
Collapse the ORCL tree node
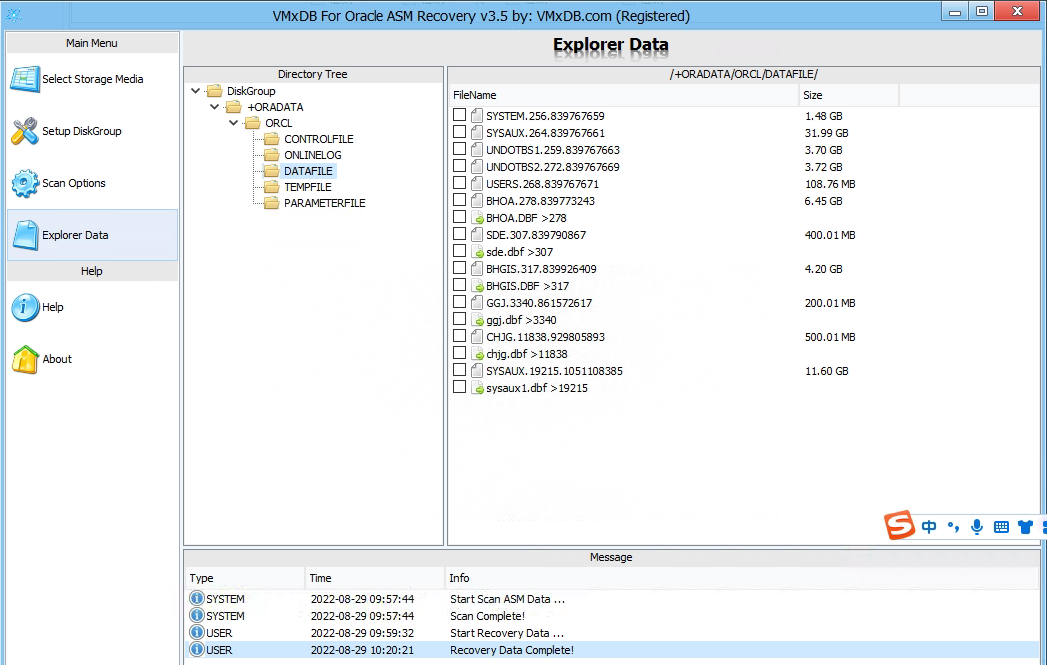[233, 123]
